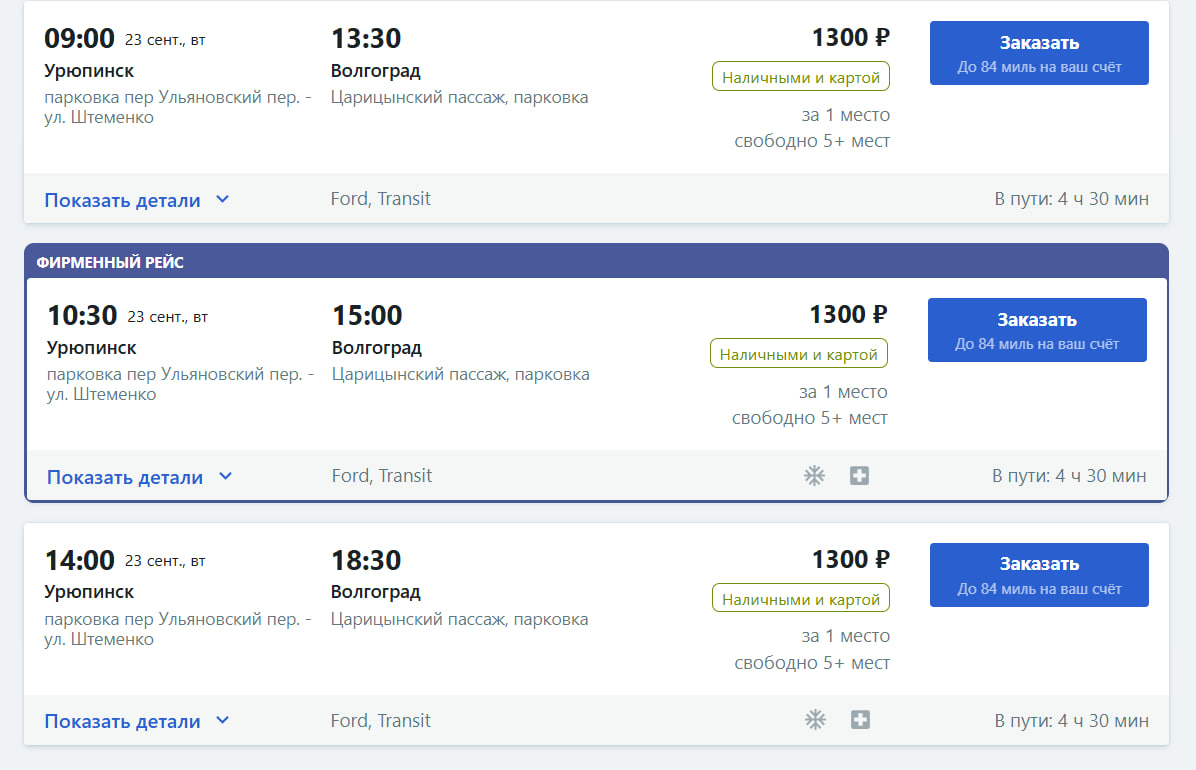Viewport: 1196px width, 770px height.
Task: Expand details chevron for 09:00 trip
Action: tap(223, 200)
